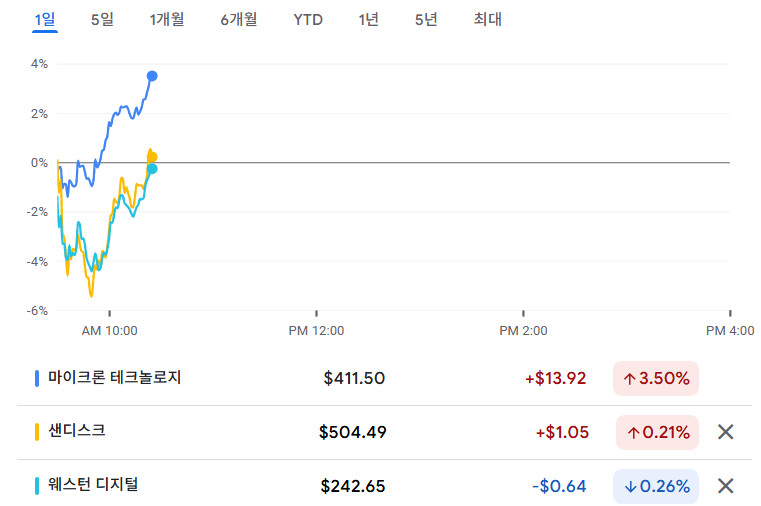
Task: Remove 웨스턴 디지털 with its X icon
Action: pos(726,486)
